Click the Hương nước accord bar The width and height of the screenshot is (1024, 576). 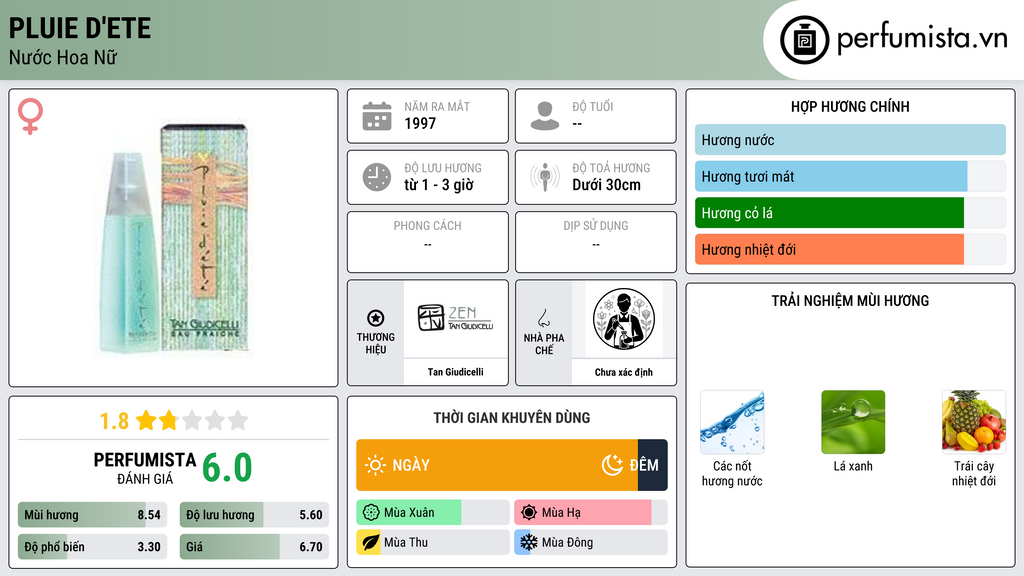[850, 140]
